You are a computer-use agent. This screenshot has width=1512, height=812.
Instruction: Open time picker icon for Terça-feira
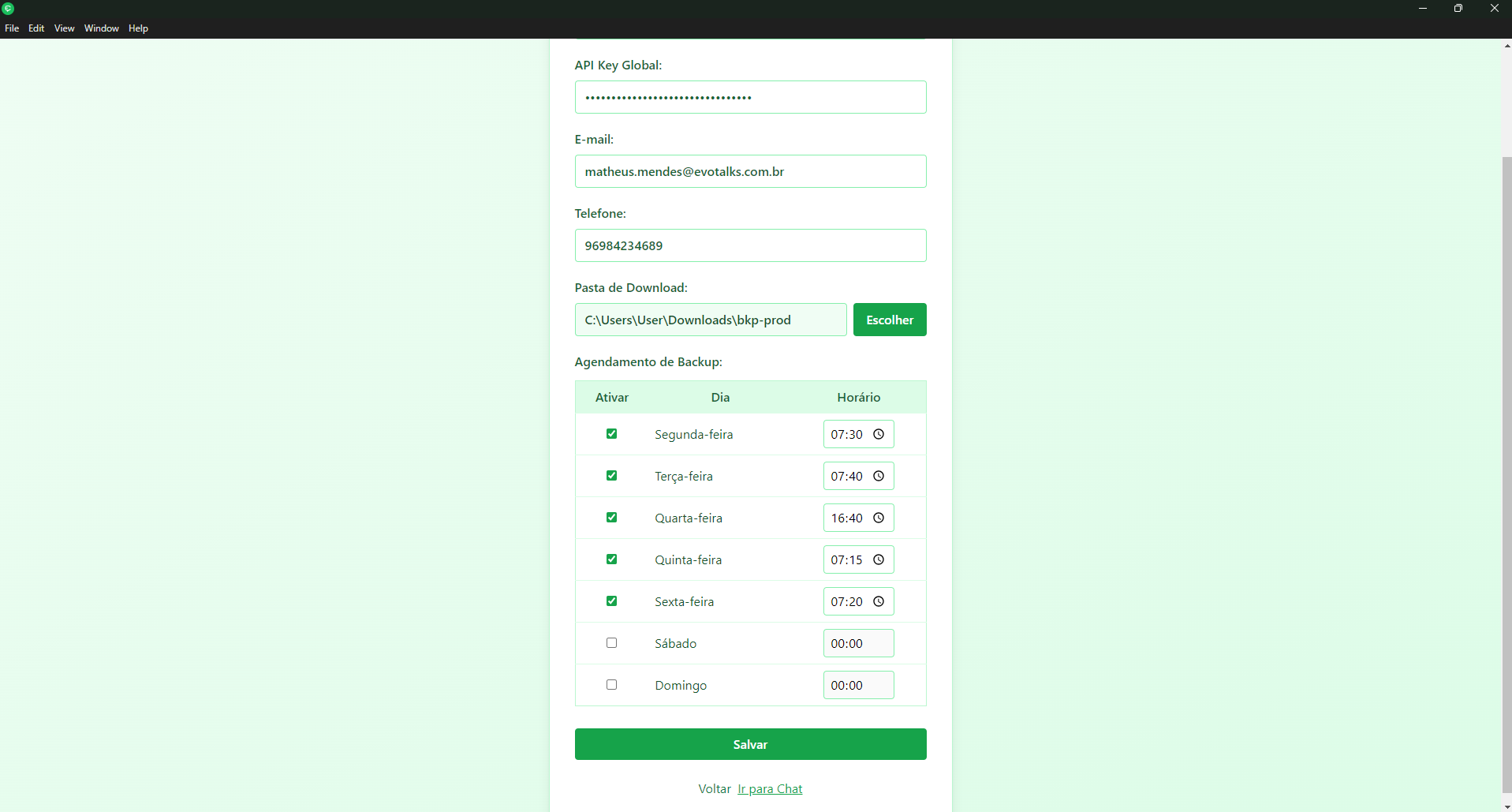point(878,476)
